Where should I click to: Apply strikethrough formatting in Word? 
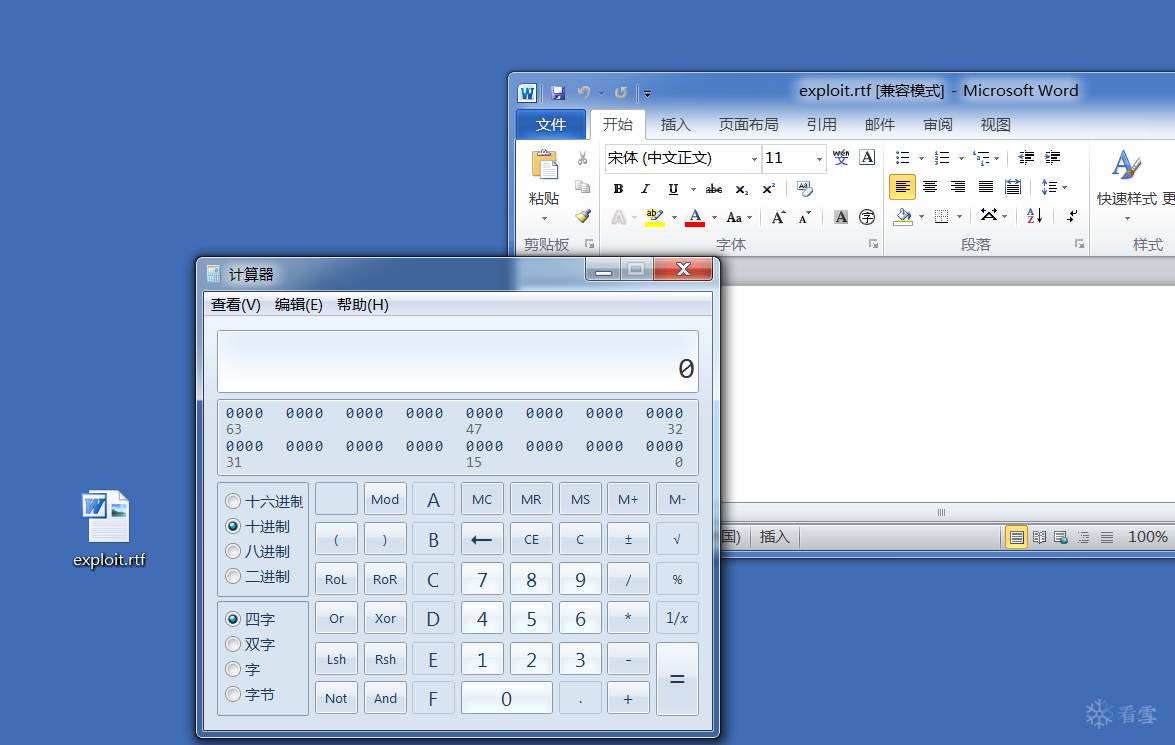(713, 189)
